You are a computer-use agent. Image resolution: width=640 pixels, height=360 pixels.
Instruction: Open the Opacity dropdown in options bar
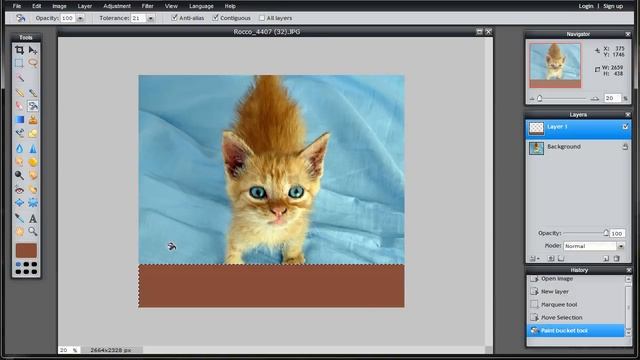point(80,18)
